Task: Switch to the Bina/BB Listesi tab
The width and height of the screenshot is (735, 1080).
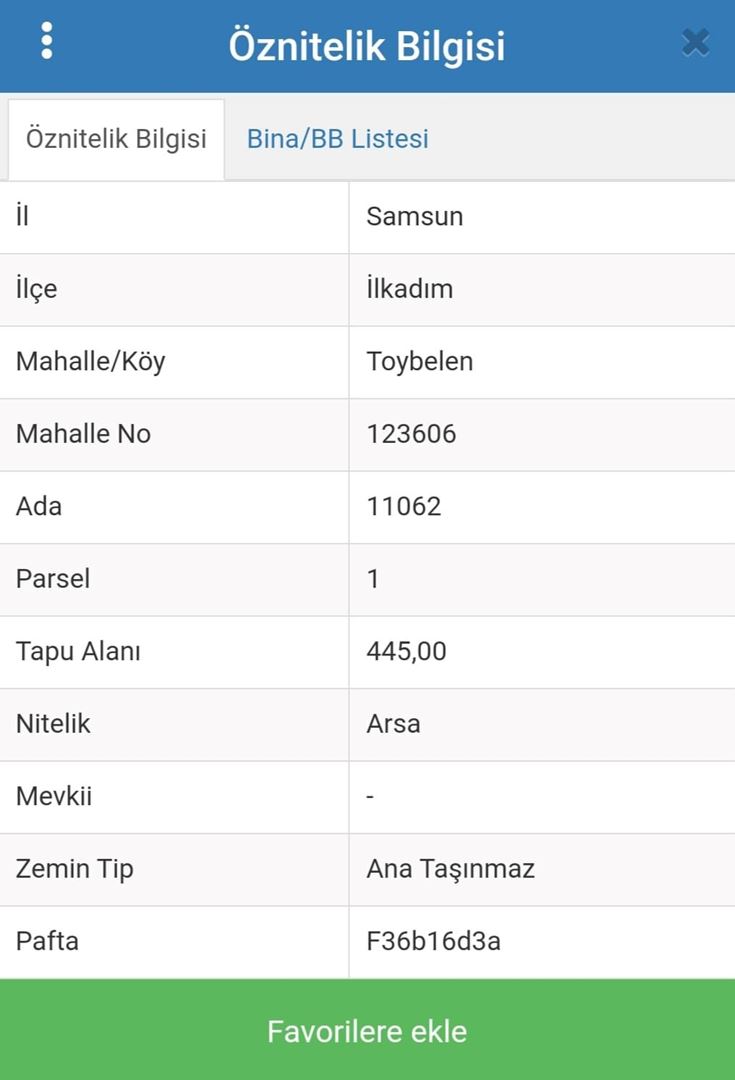Action: [x=337, y=139]
